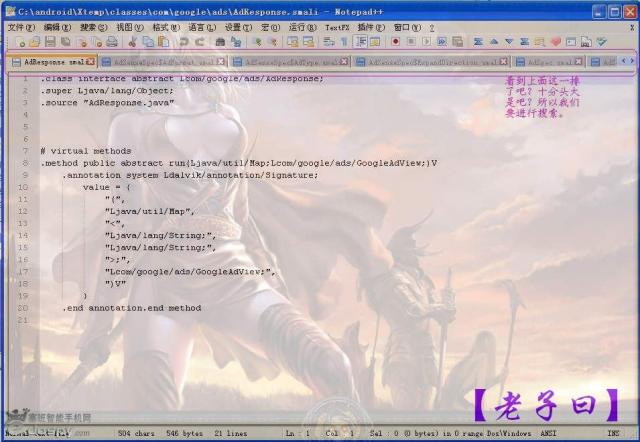Open the 运行(R) Run menu
The image size is (640, 442).
click(x=302, y=28)
